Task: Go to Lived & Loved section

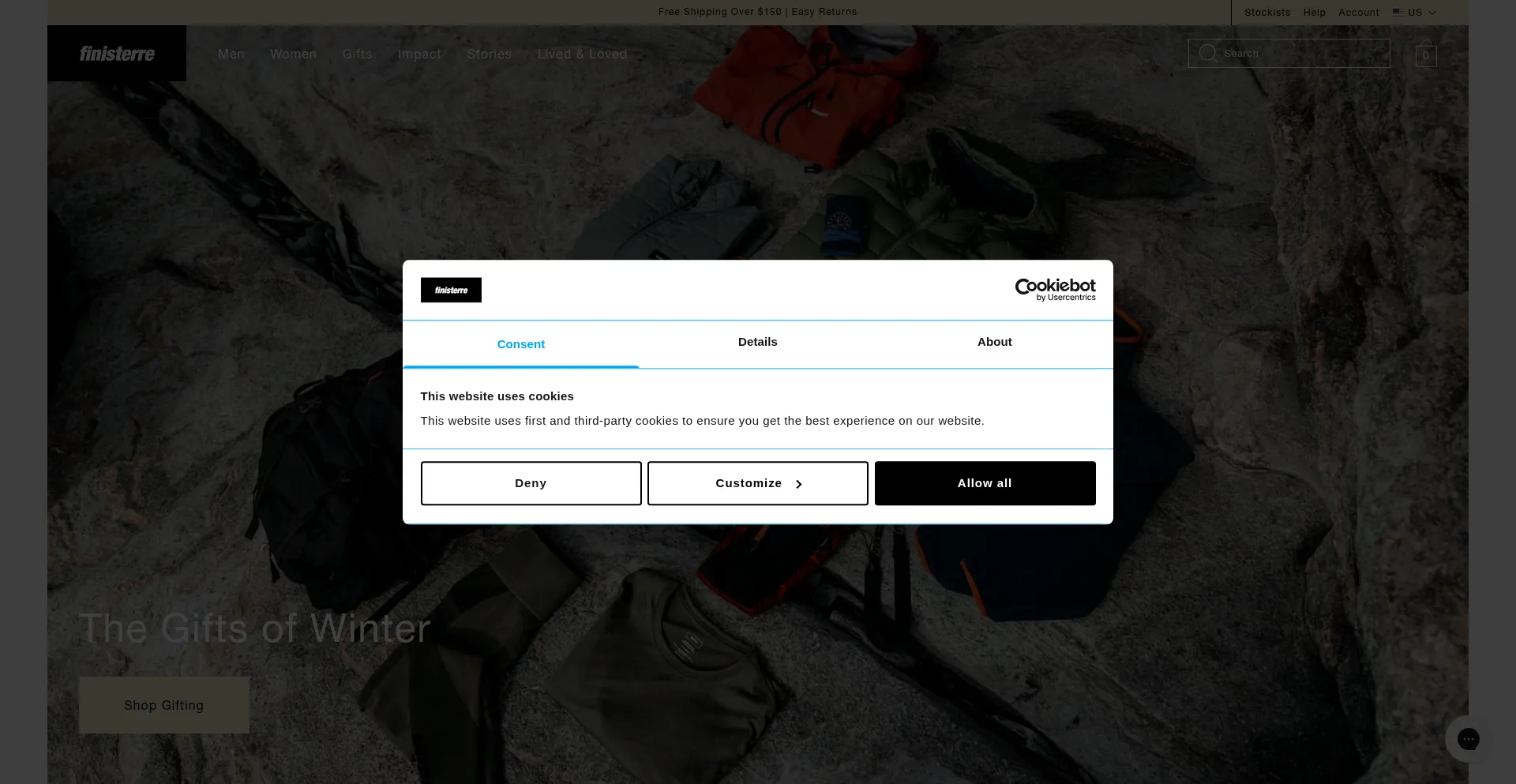Action: [x=582, y=54]
